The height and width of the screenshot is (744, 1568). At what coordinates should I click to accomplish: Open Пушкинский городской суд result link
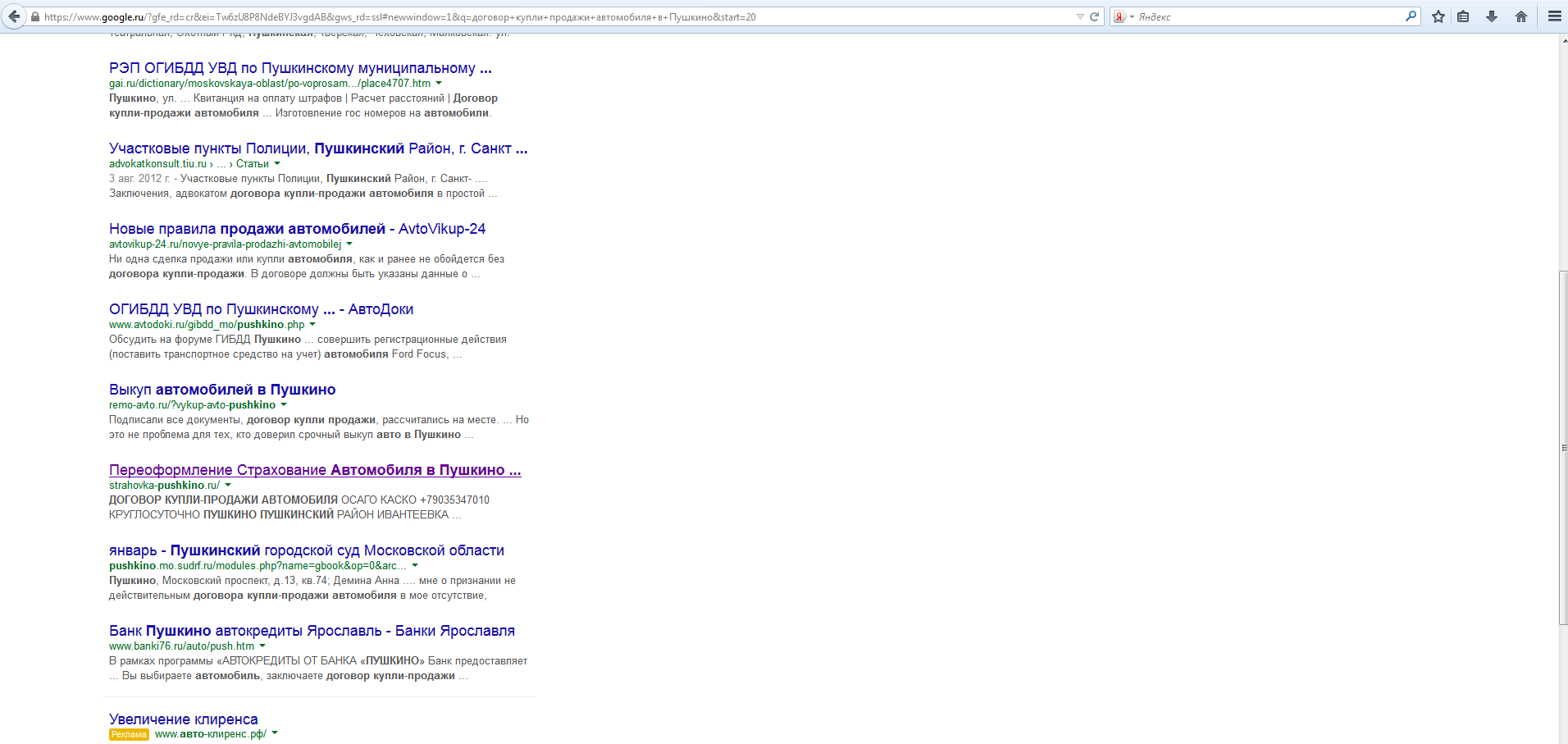307,550
